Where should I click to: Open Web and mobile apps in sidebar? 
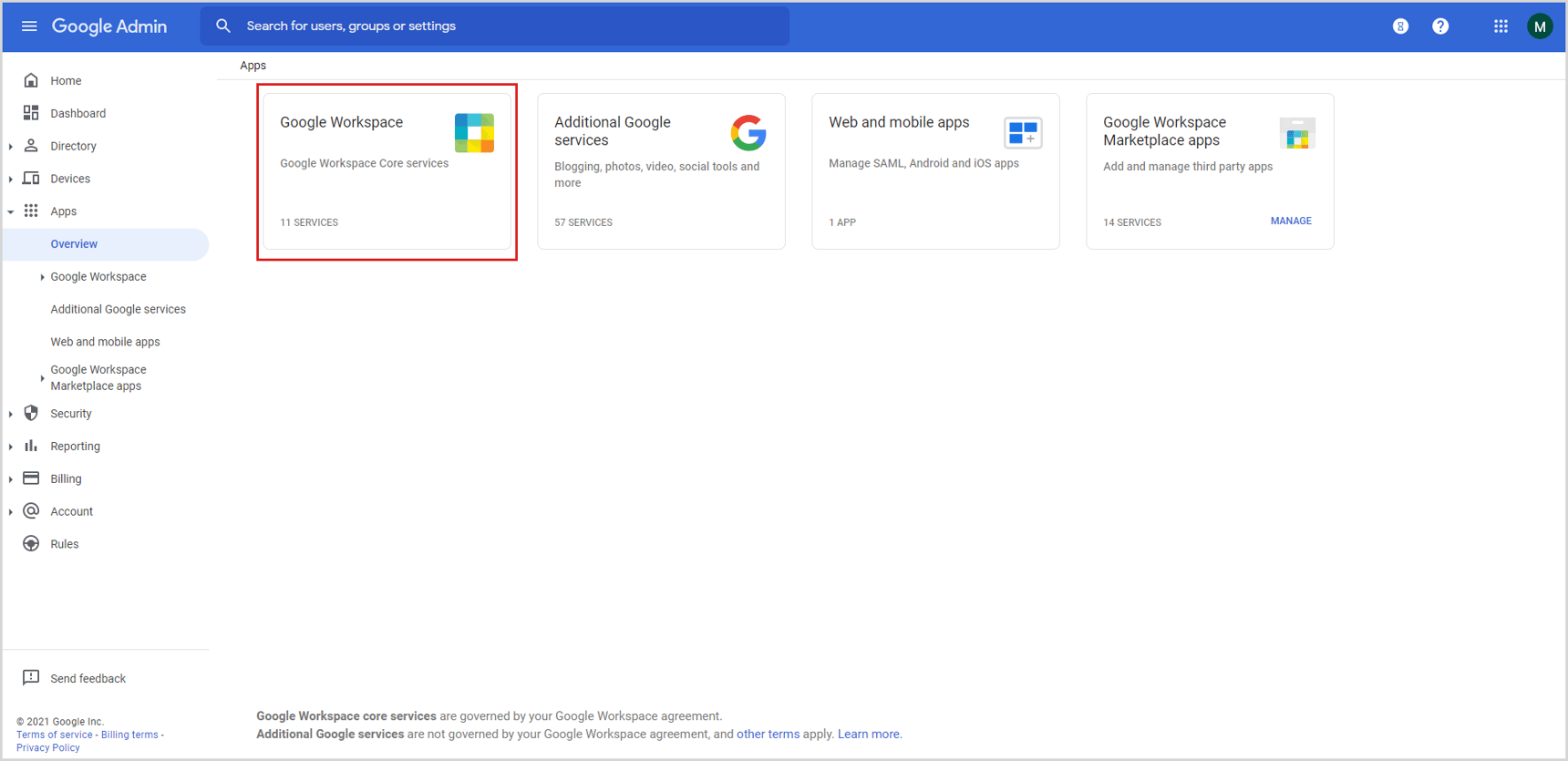click(105, 343)
